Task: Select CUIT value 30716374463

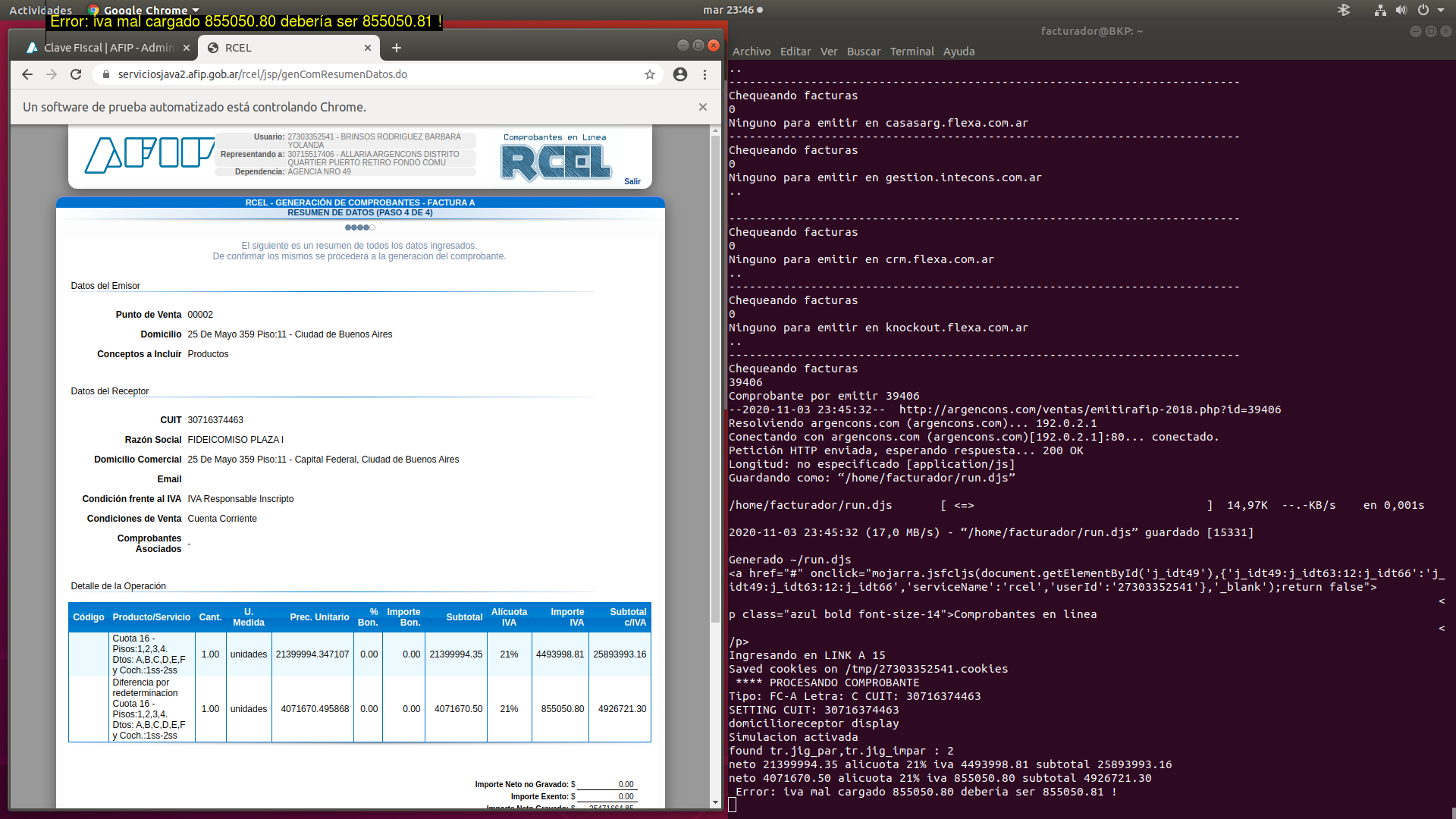Action: coord(215,420)
